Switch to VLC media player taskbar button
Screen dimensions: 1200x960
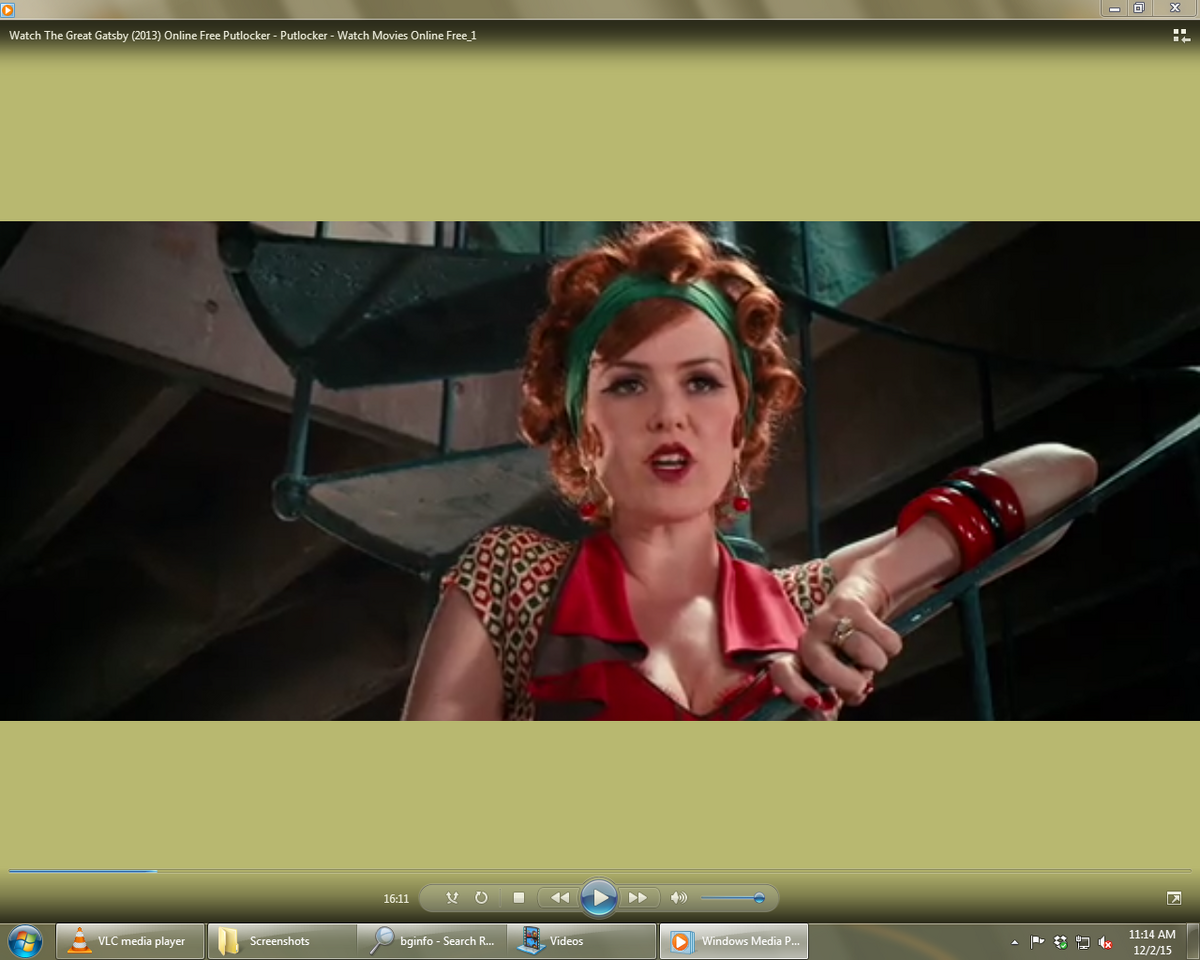131,941
